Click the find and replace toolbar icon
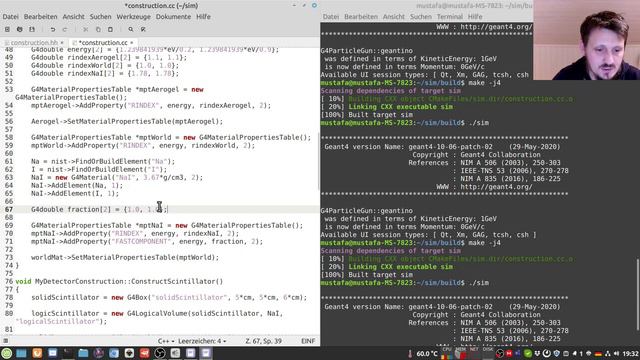640x360 pixels. 143,29
